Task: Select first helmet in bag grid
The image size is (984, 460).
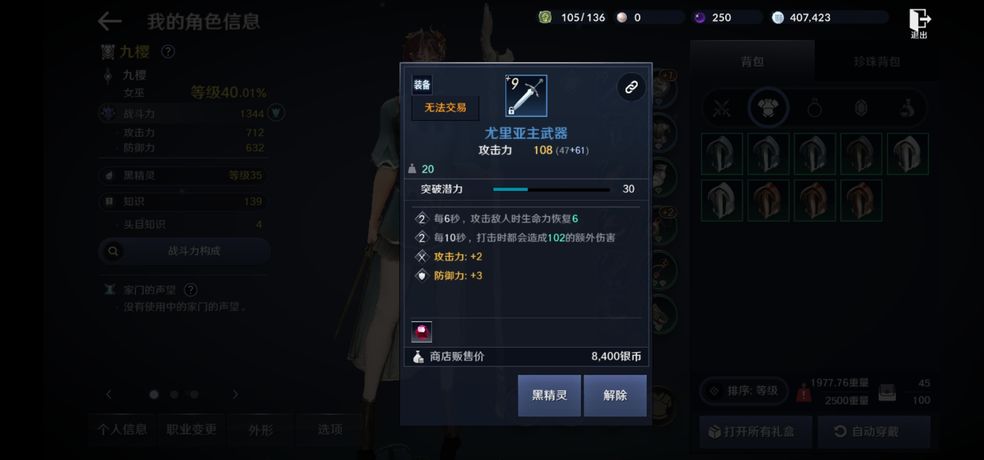Action: tap(722, 153)
